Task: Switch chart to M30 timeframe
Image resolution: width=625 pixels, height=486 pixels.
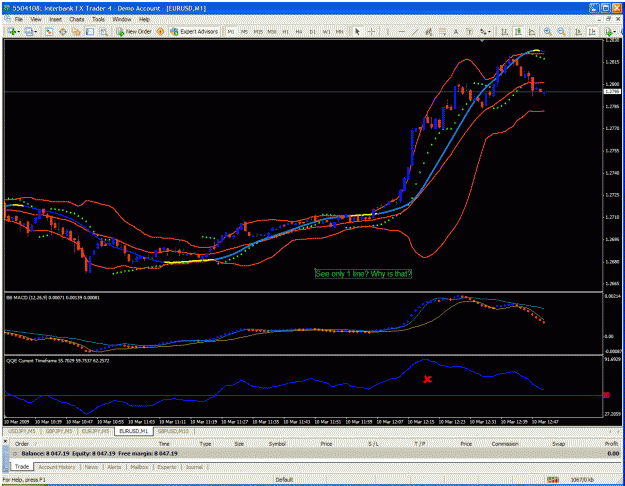Action: [x=272, y=32]
